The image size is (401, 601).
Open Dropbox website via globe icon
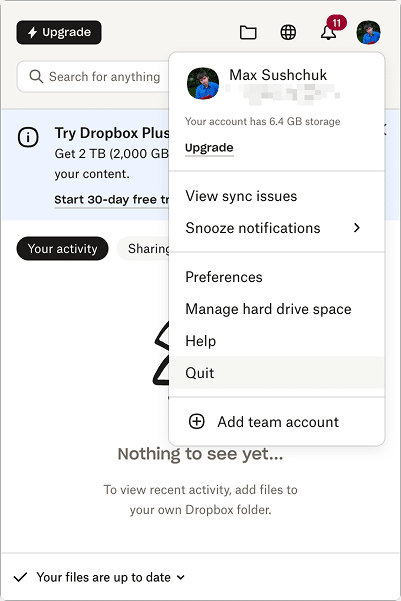(x=288, y=33)
